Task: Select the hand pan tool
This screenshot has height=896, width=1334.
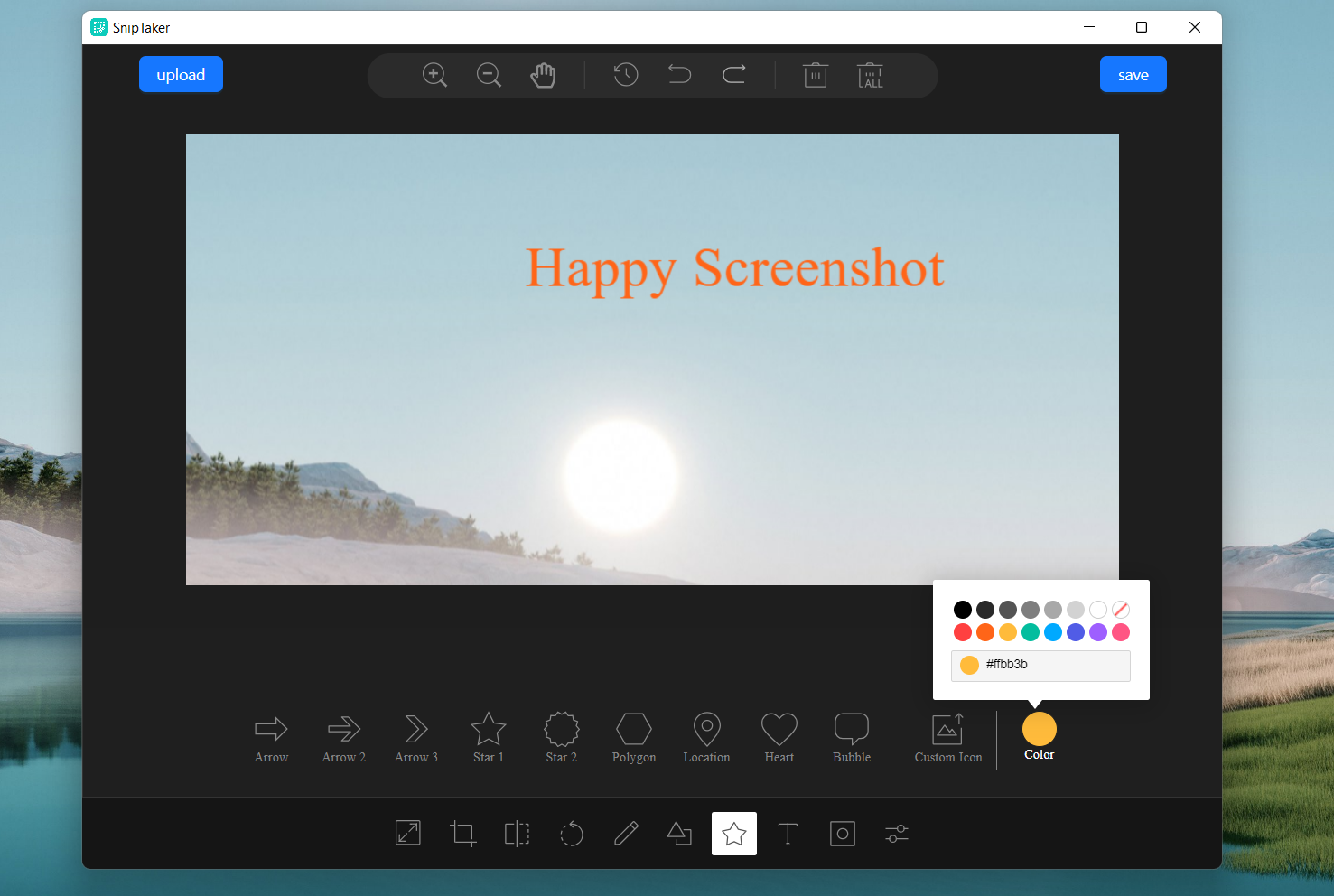Action: click(x=543, y=75)
